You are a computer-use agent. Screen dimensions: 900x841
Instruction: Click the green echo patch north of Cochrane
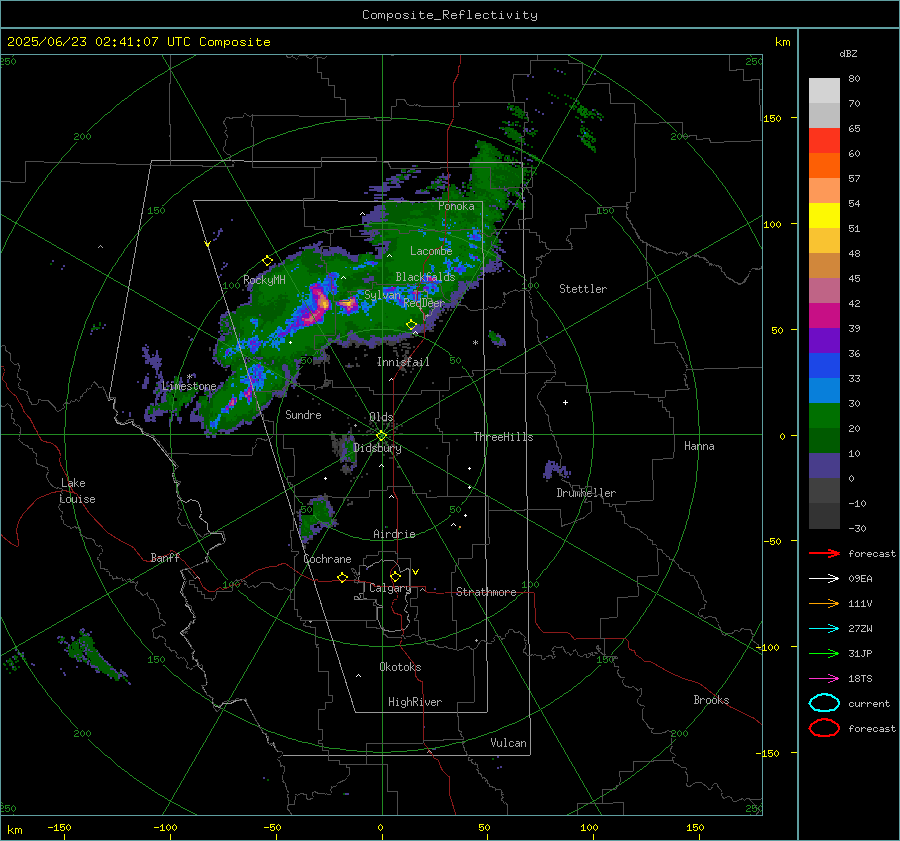coord(316,517)
